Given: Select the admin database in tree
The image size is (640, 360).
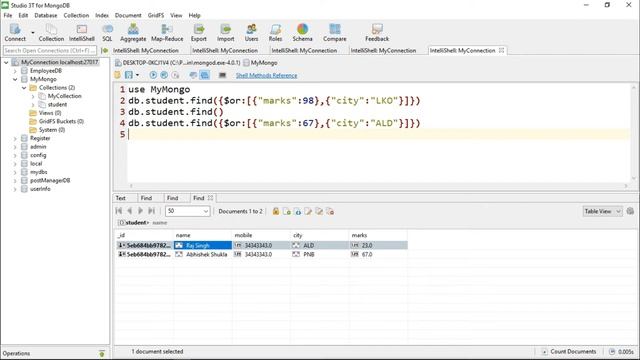Looking at the screenshot, I should [x=38, y=147].
